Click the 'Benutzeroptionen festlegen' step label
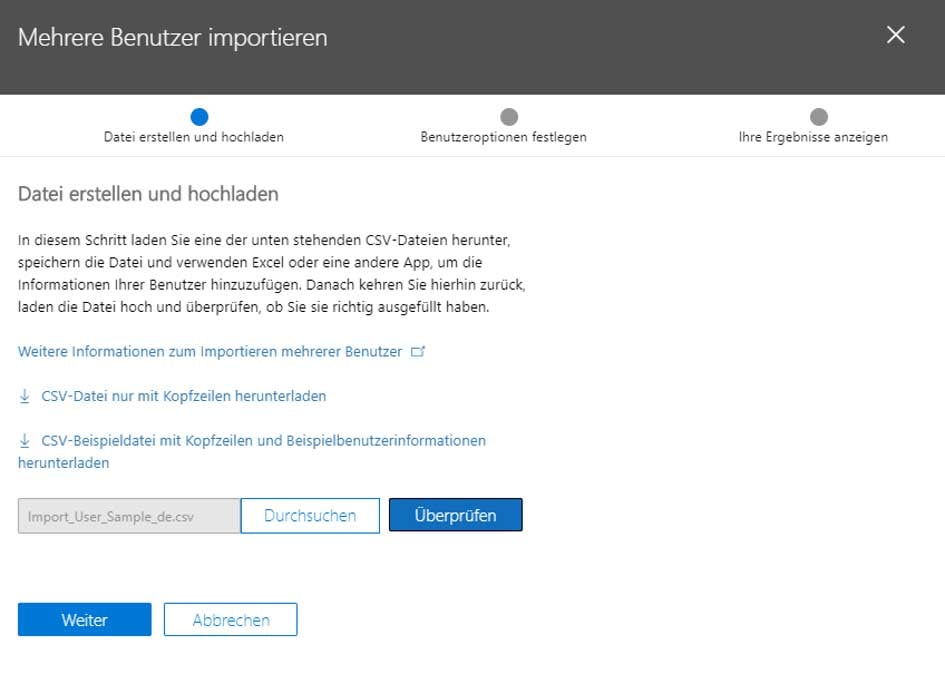 [503, 137]
